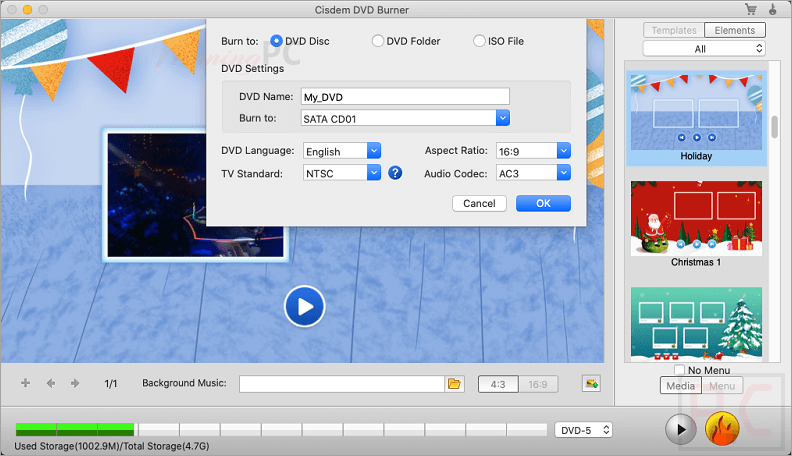
Task: Click the OK button
Action: (x=543, y=203)
